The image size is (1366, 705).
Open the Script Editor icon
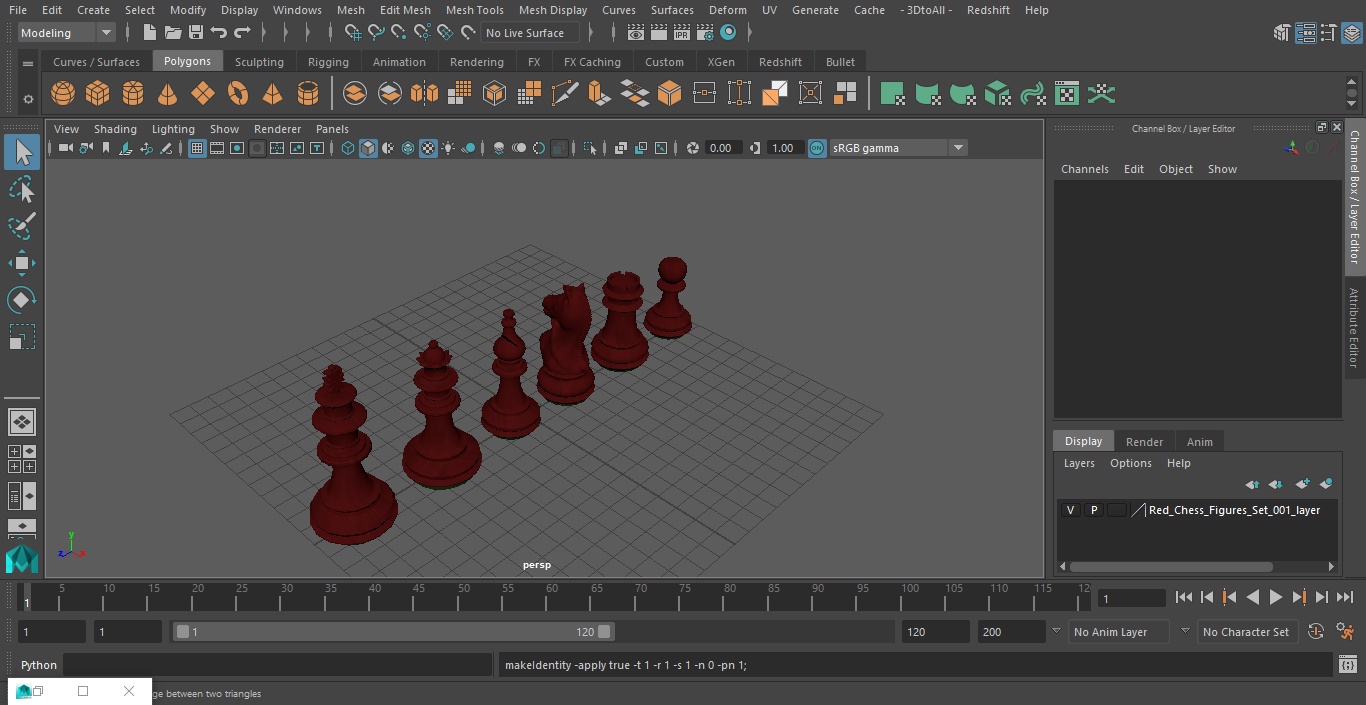[1348, 665]
